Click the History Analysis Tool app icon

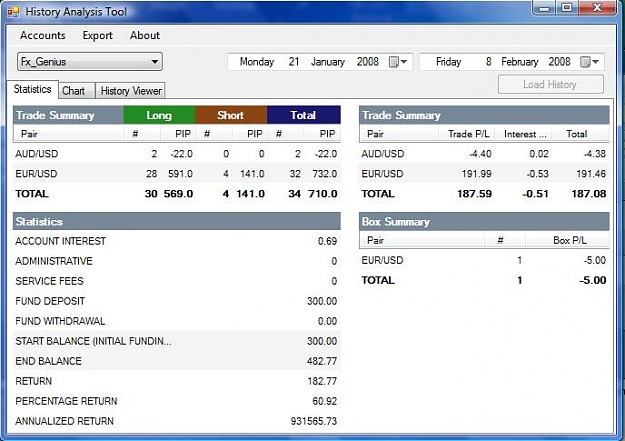(x=13, y=12)
